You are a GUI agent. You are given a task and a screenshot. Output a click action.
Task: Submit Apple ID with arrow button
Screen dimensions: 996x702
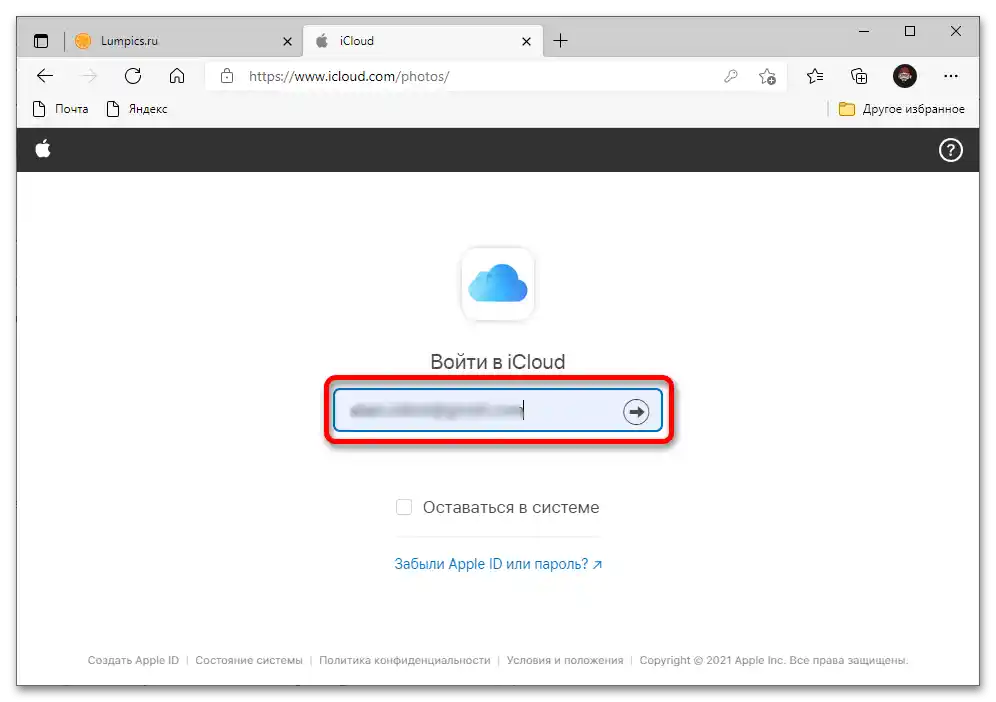point(636,412)
